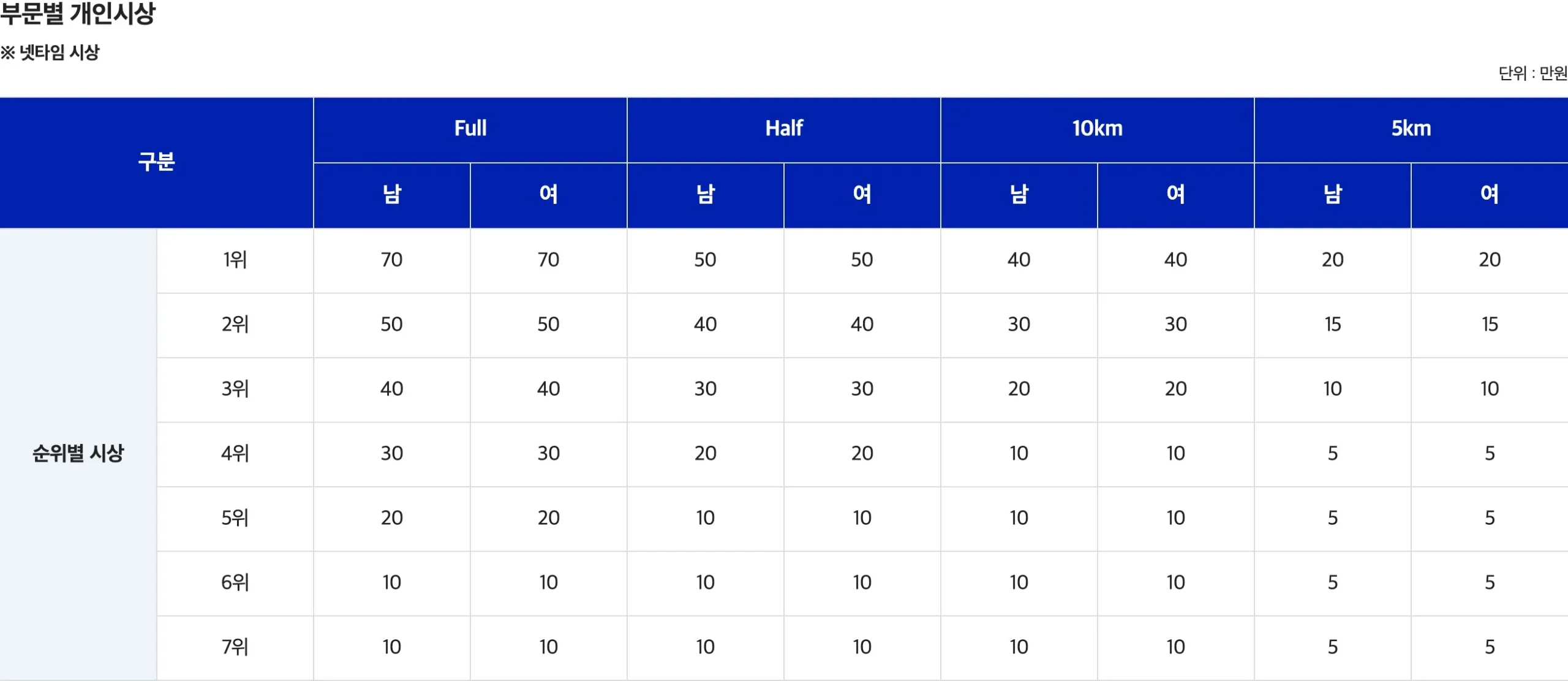Click the 여 subheader under 5km
The height and width of the screenshot is (681, 1568).
(1490, 195)
